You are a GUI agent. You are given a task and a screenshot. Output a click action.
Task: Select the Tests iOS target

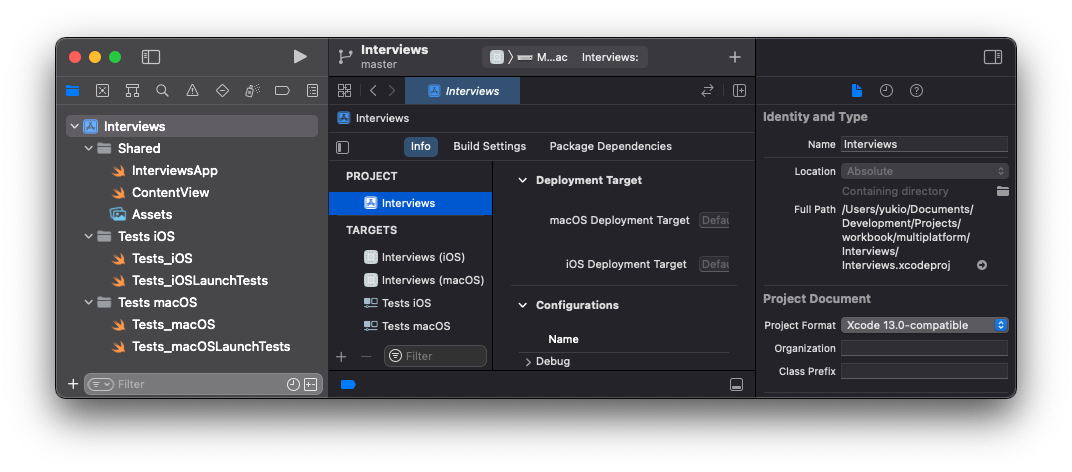(397, 303)
